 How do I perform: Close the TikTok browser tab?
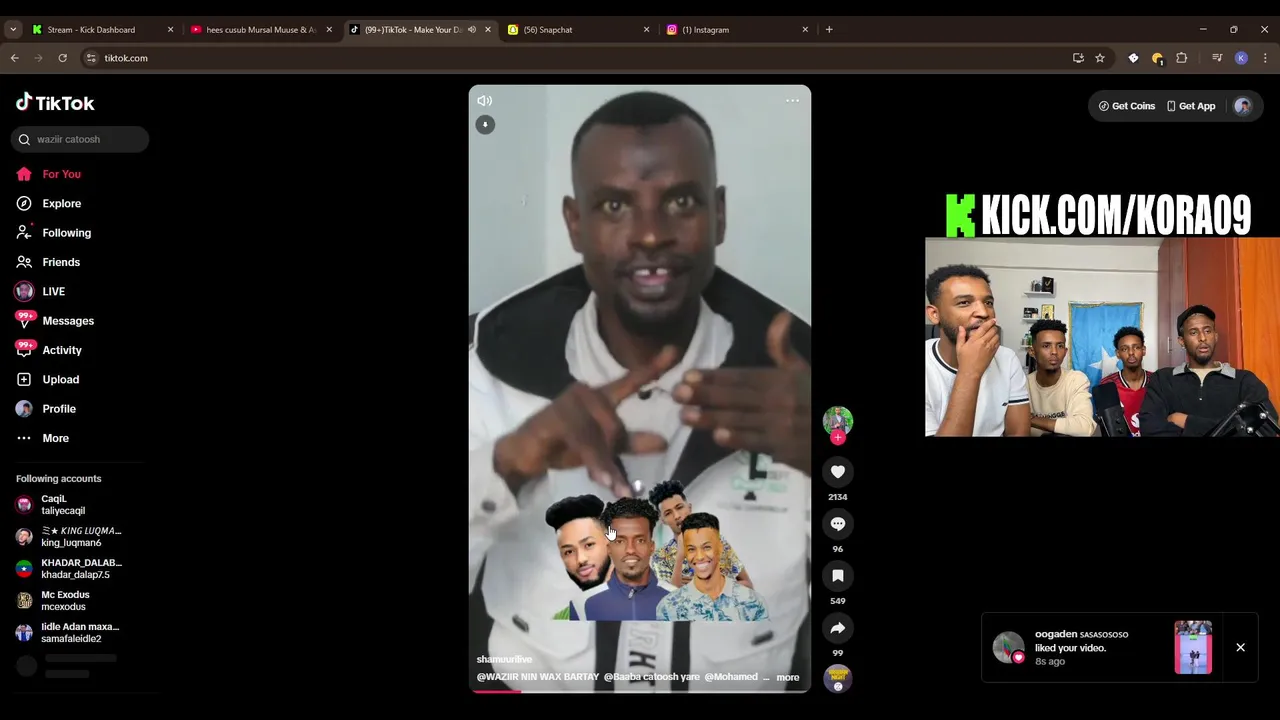pyautogui.click(x=488, y=30)
